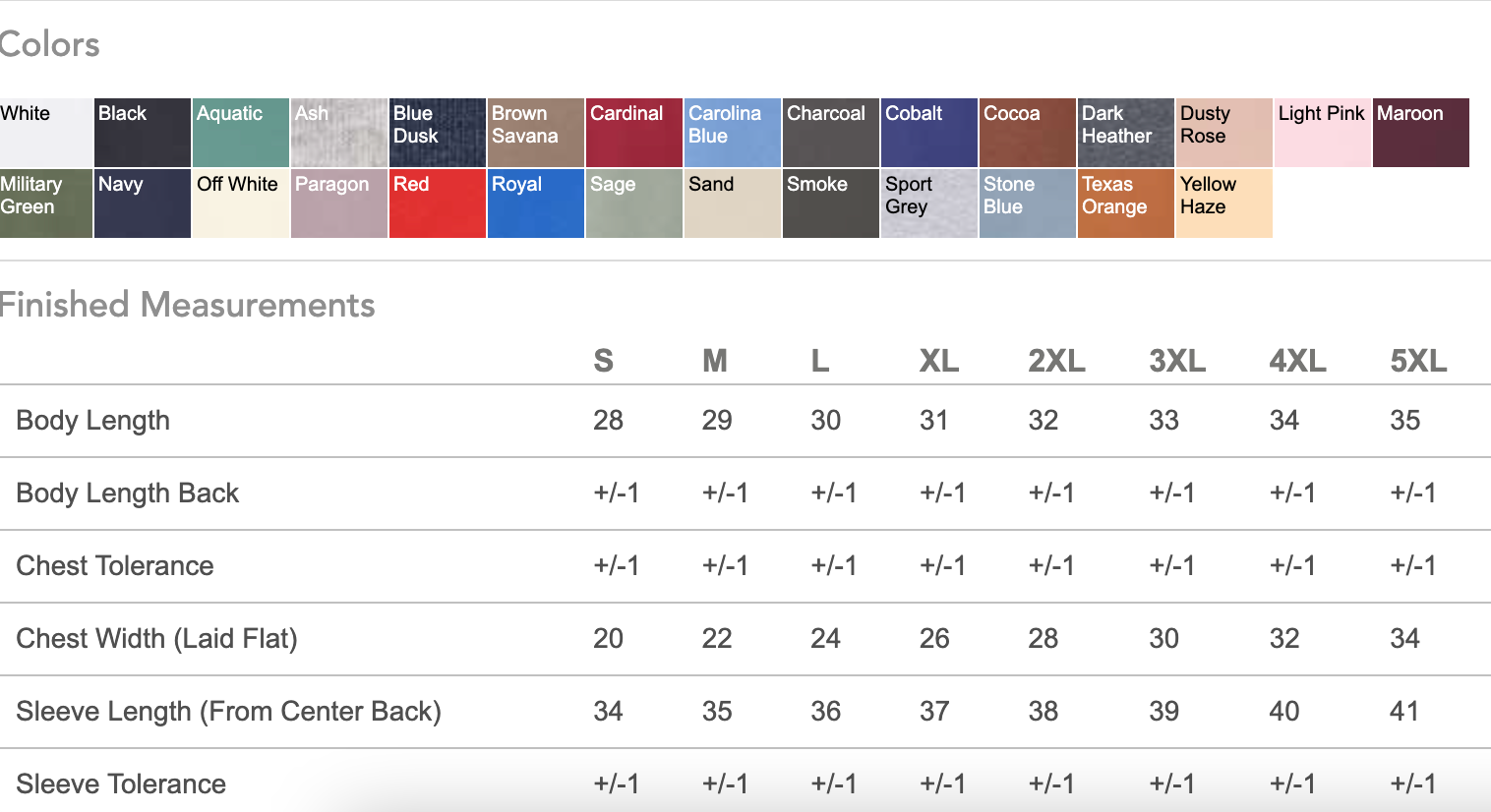The image size is (1491, 812).
Task: Choose the Dusty Rose swatch
Action: click(1224, 133)
